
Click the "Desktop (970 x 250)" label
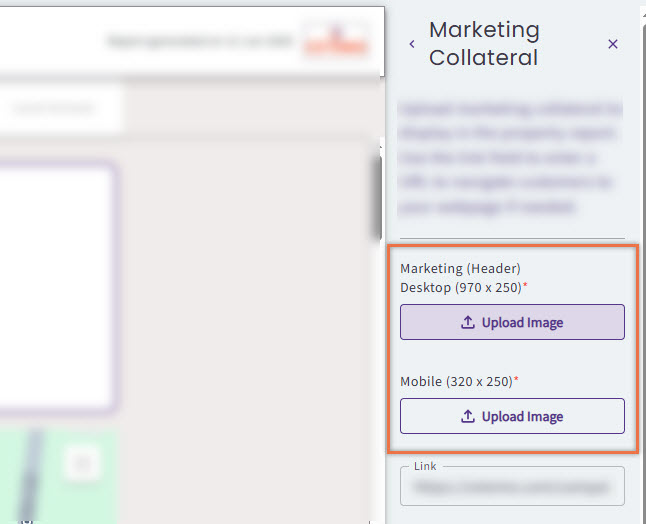click(x=463, y=288)
